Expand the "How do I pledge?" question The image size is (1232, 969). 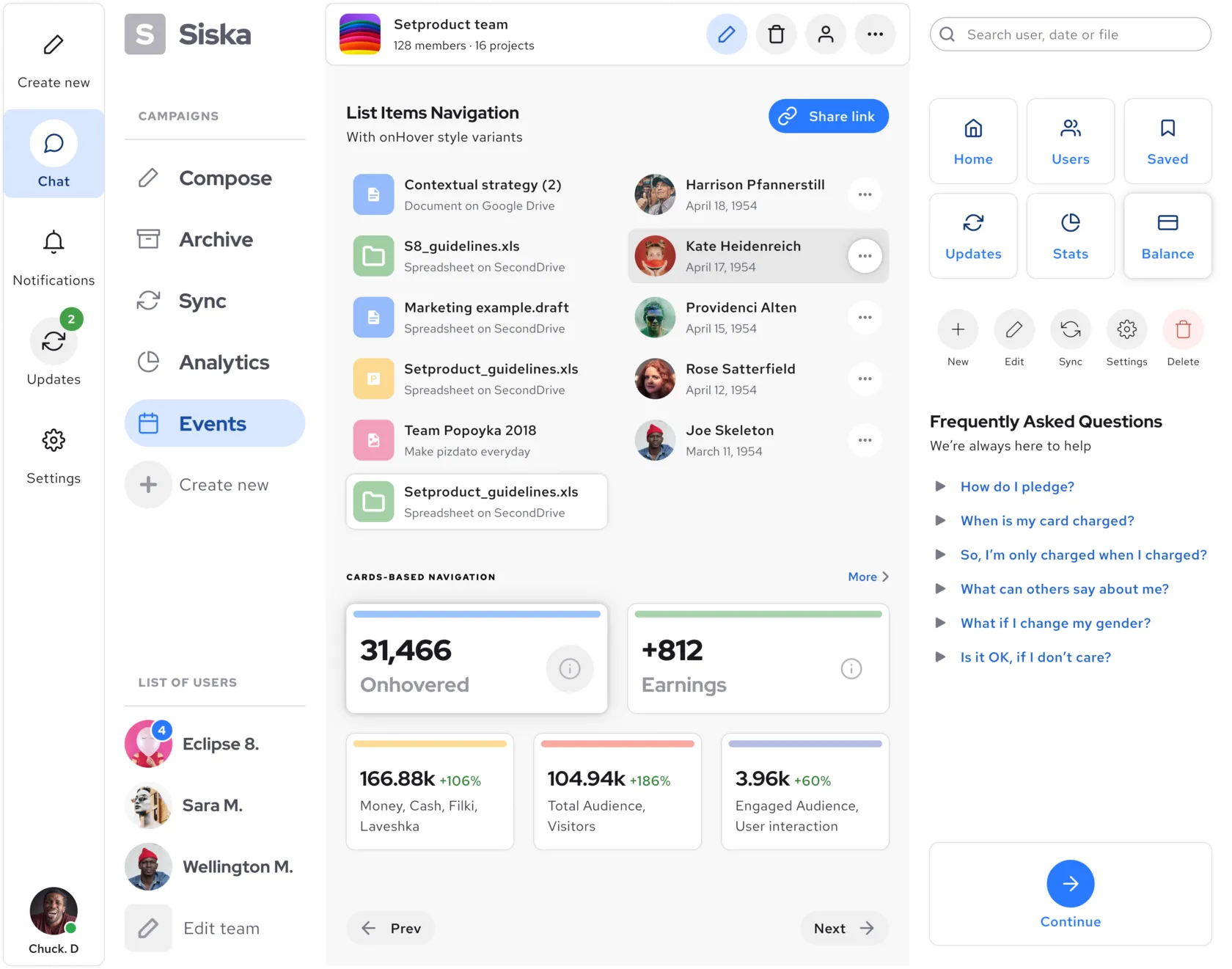(x=1016, y=486)
